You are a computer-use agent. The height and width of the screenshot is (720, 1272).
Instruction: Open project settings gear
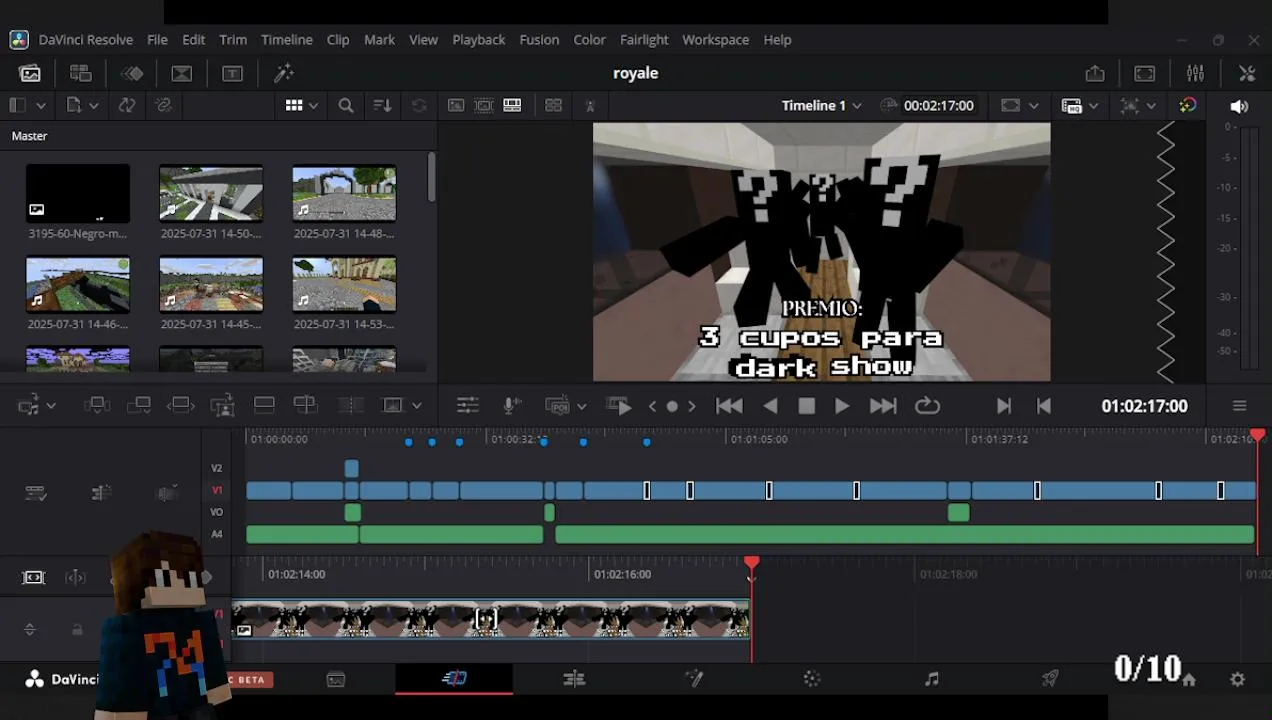point(1238,679)
